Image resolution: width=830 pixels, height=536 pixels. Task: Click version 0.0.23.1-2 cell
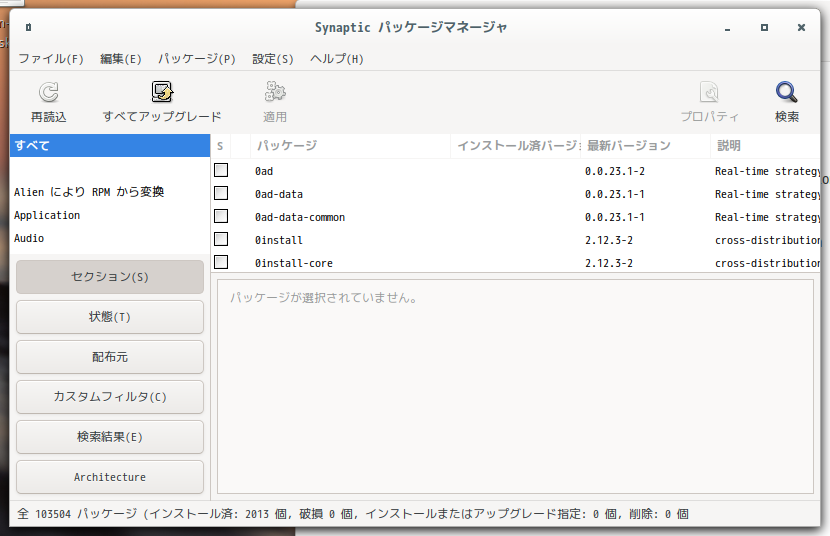click(x=615, y=171)
